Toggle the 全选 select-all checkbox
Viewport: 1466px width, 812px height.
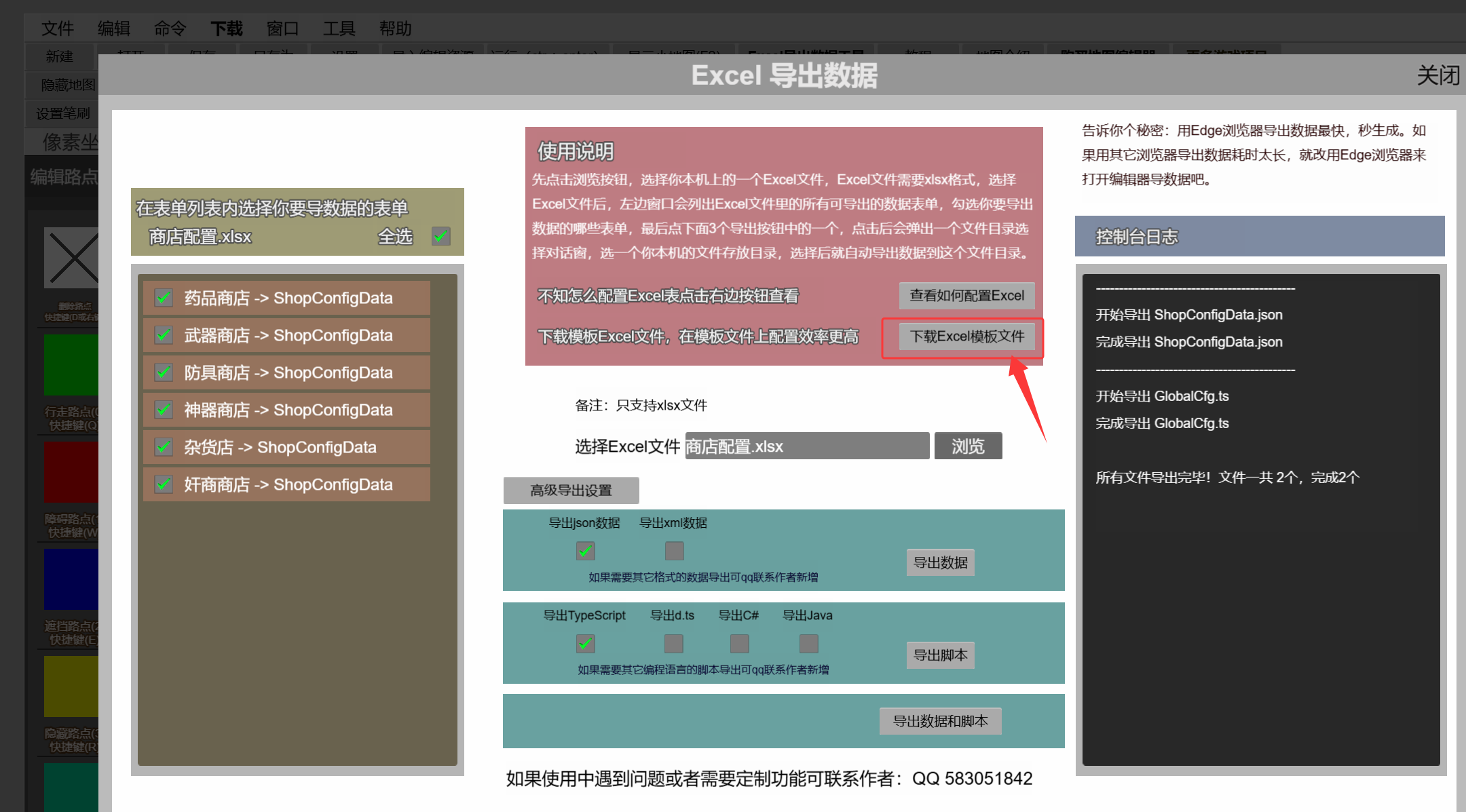click(x=440, y=236)
